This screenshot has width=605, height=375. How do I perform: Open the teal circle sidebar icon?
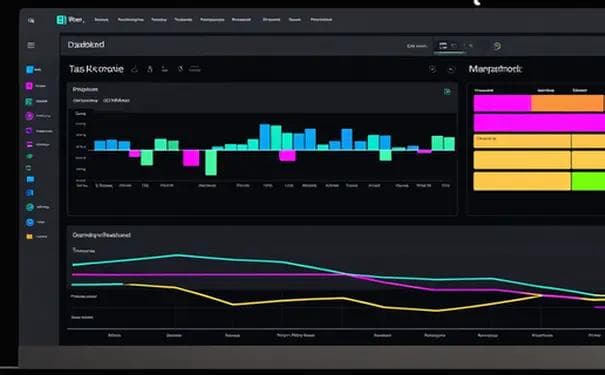(x=30, y=207)
